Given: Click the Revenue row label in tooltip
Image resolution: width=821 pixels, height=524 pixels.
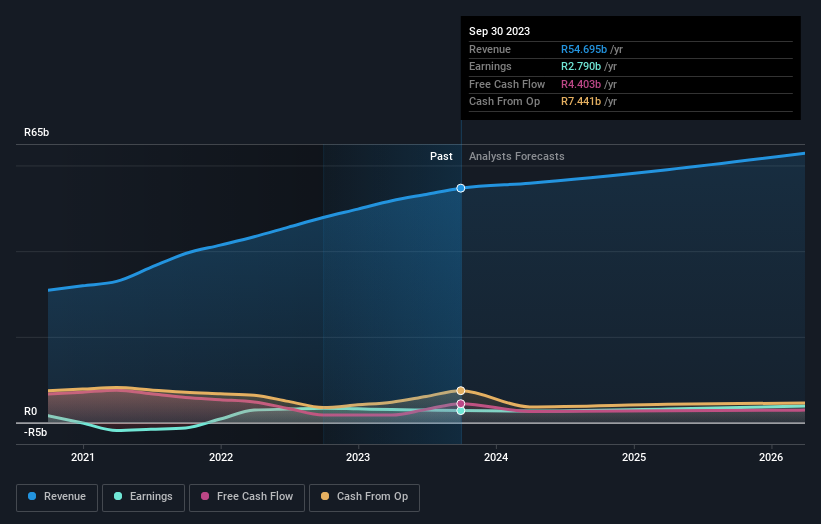Looking at the screenshot, I should (x=490, y=49).
